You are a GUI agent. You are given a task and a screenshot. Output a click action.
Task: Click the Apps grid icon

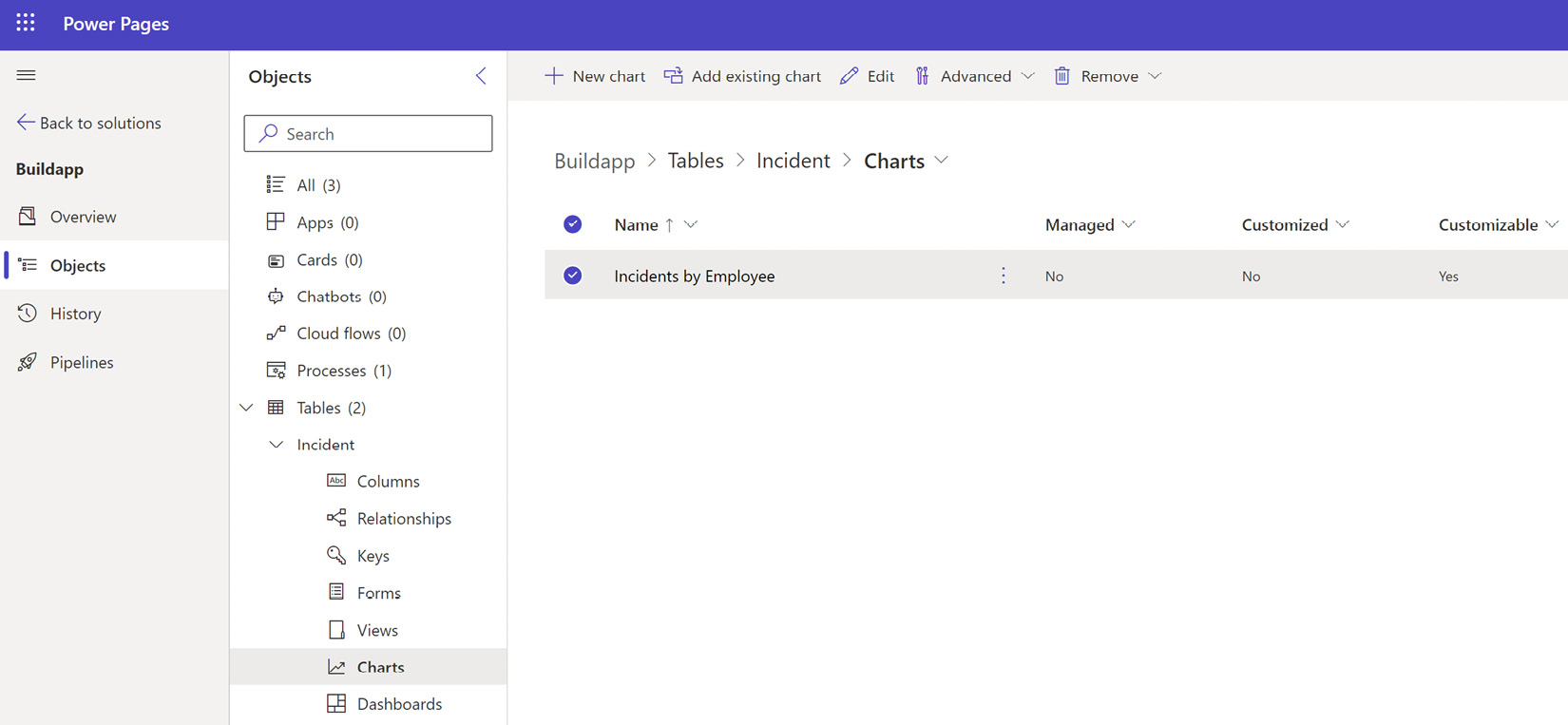[x=276, y=221]
